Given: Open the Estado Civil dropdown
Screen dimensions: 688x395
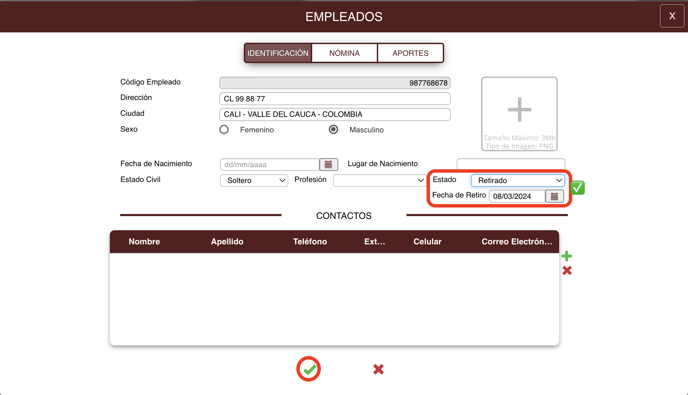Looking at the screenshot, I should pos(254,180).
